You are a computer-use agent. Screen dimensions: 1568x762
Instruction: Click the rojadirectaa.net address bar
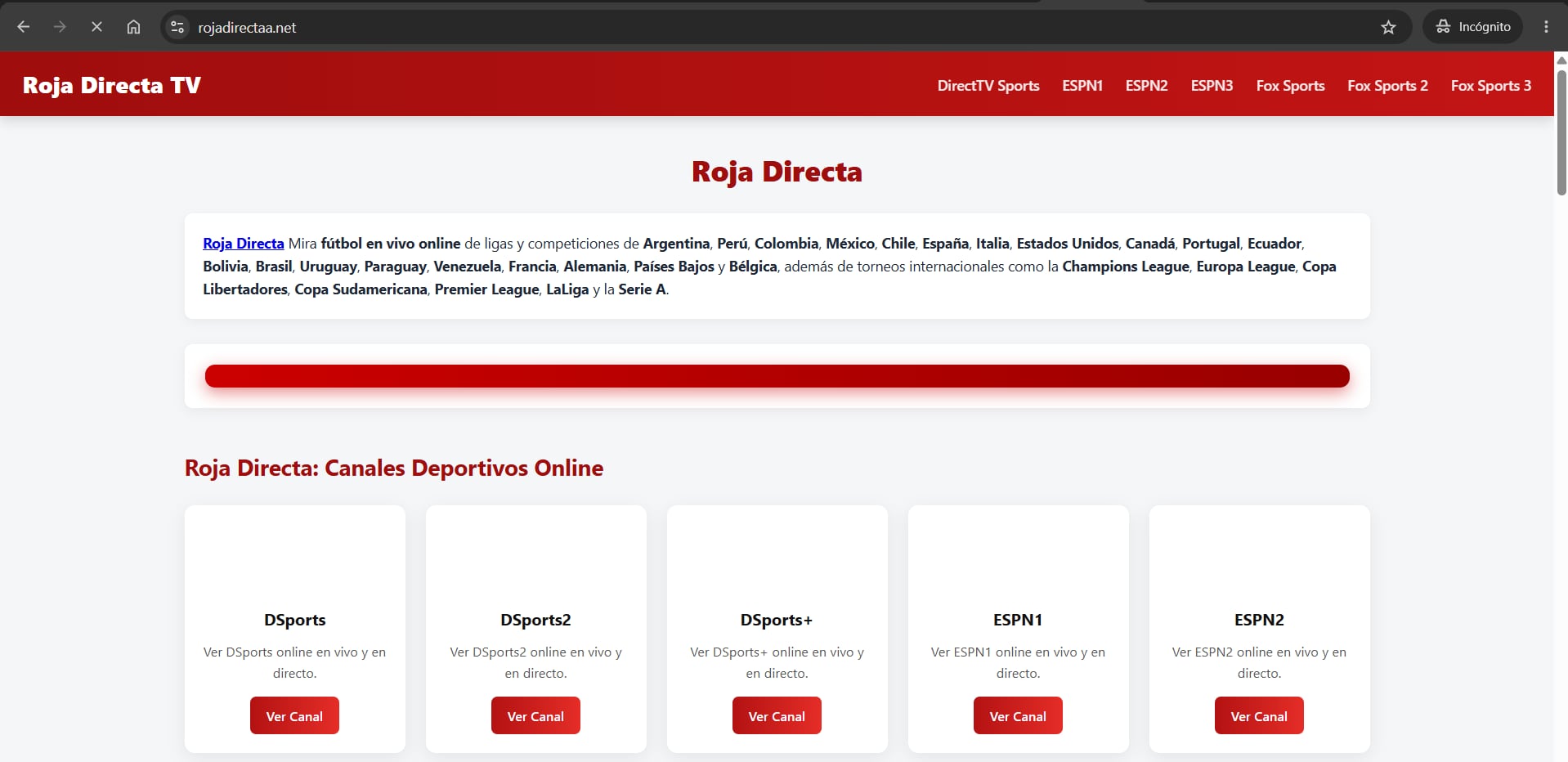[x=785, y=27]
